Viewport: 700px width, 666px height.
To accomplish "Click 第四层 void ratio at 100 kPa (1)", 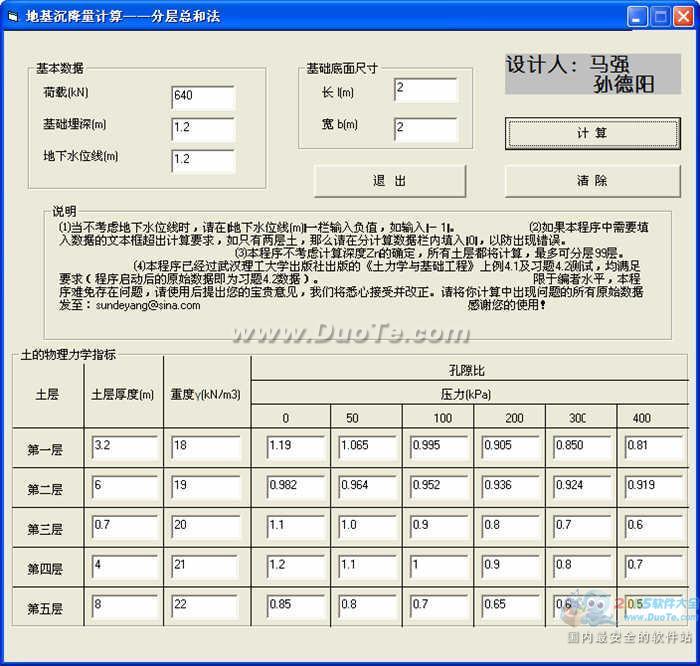I will click(x=439, y=567).
